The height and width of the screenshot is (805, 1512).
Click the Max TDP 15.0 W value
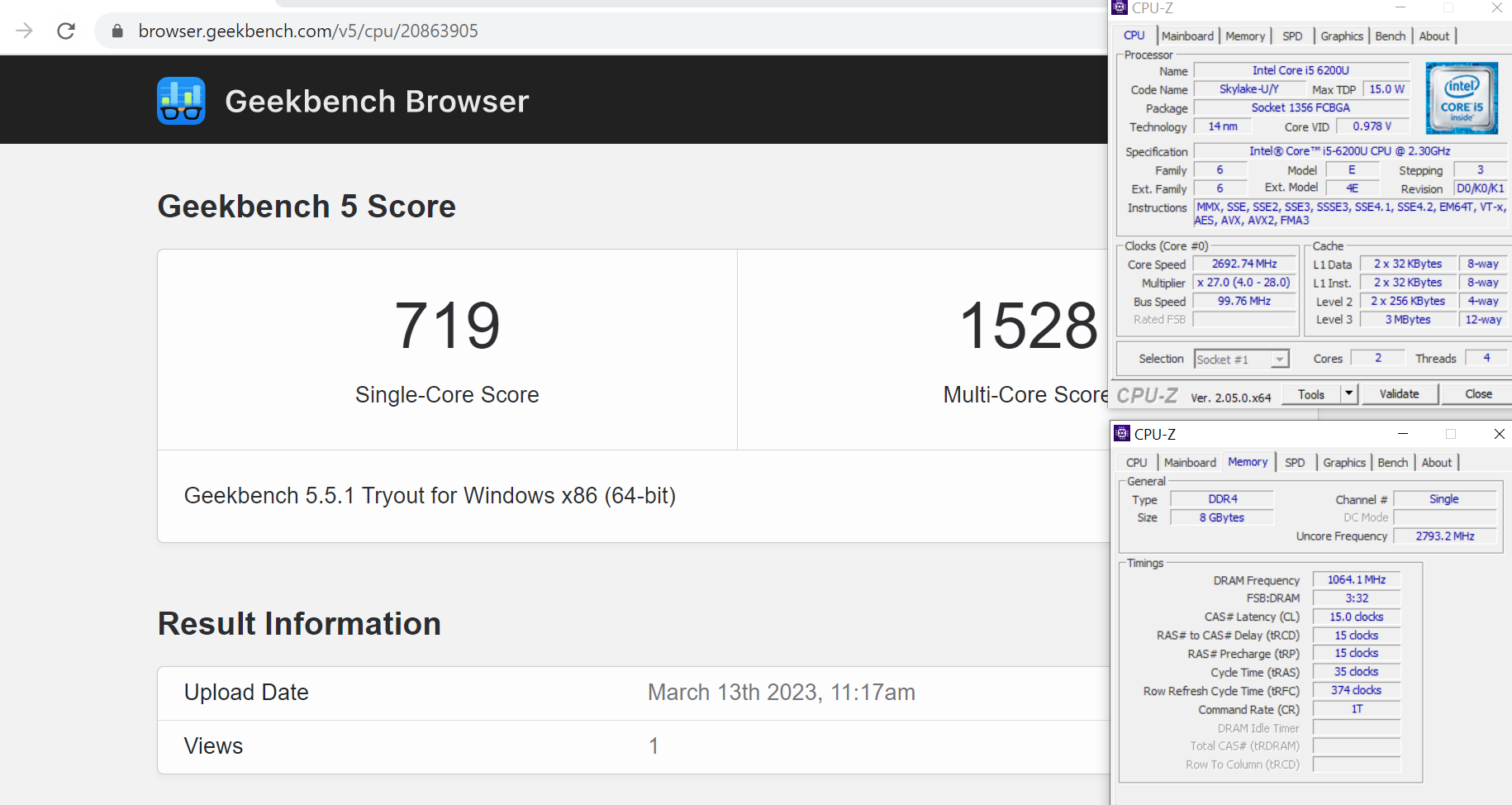(x=1386, y=89)
